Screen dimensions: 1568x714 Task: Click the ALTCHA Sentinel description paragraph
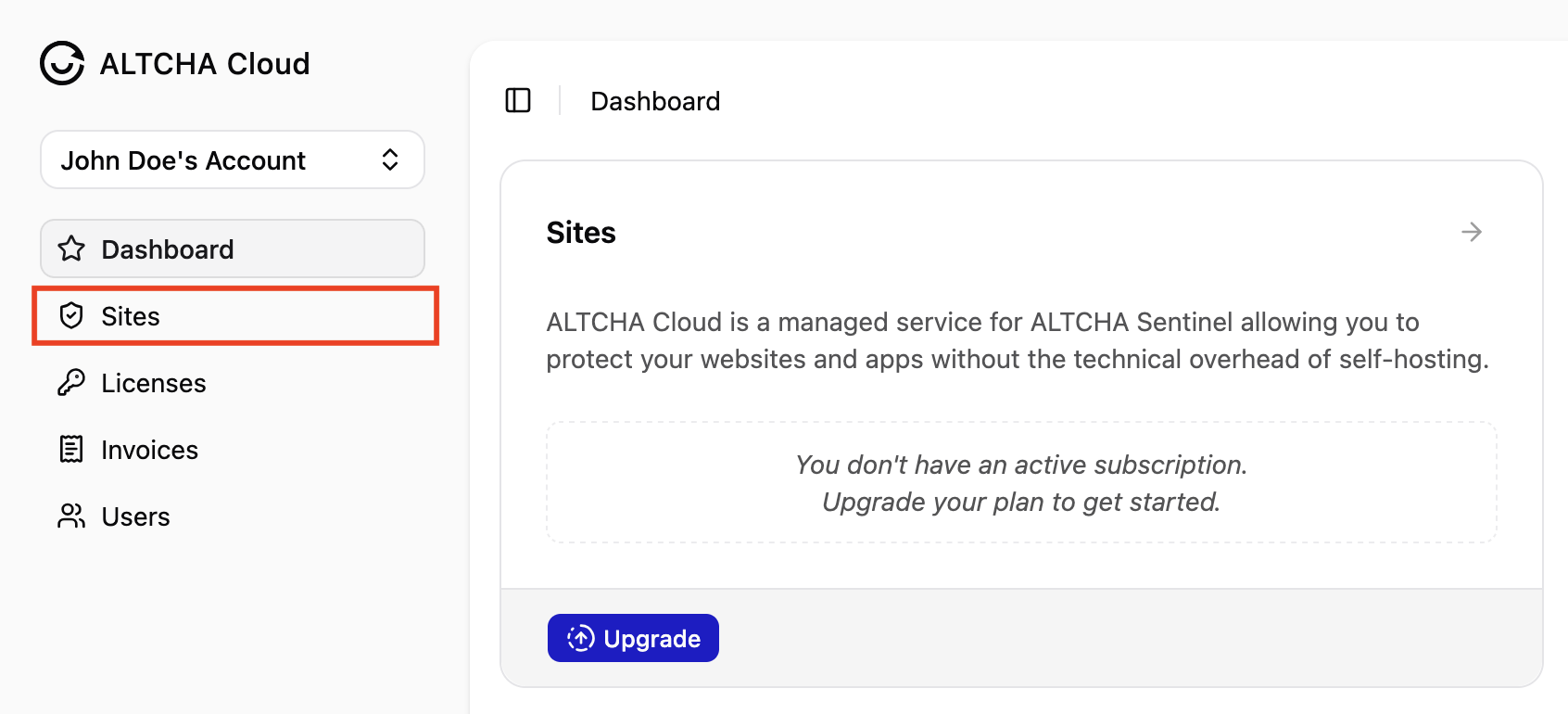coord(1018,340)
